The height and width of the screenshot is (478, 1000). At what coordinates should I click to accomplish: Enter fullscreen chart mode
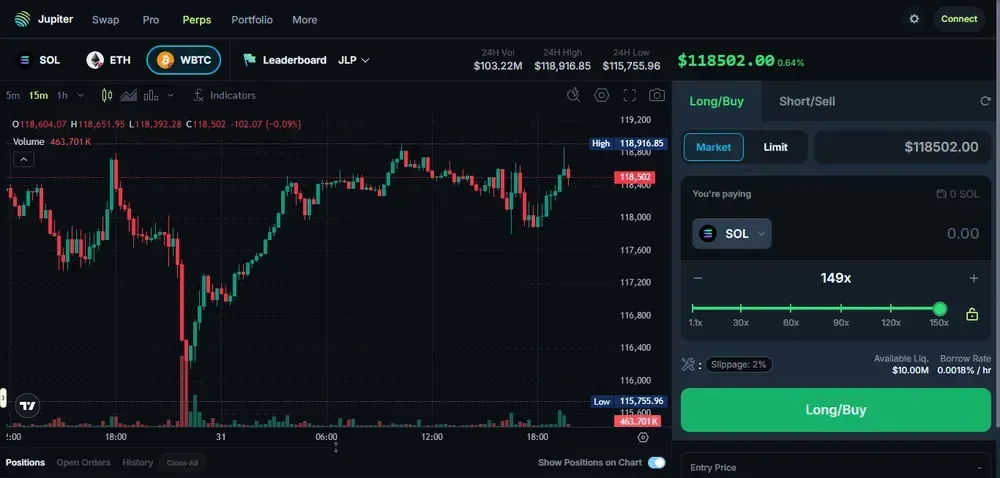point(629,96)
